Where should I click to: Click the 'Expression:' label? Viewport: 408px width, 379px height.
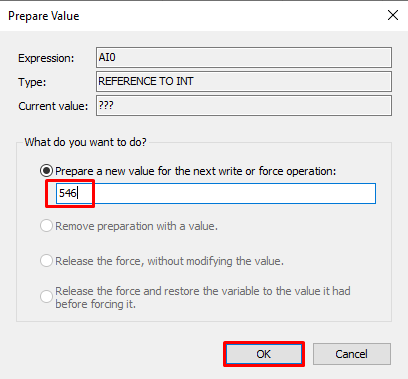tap(46, 58)
